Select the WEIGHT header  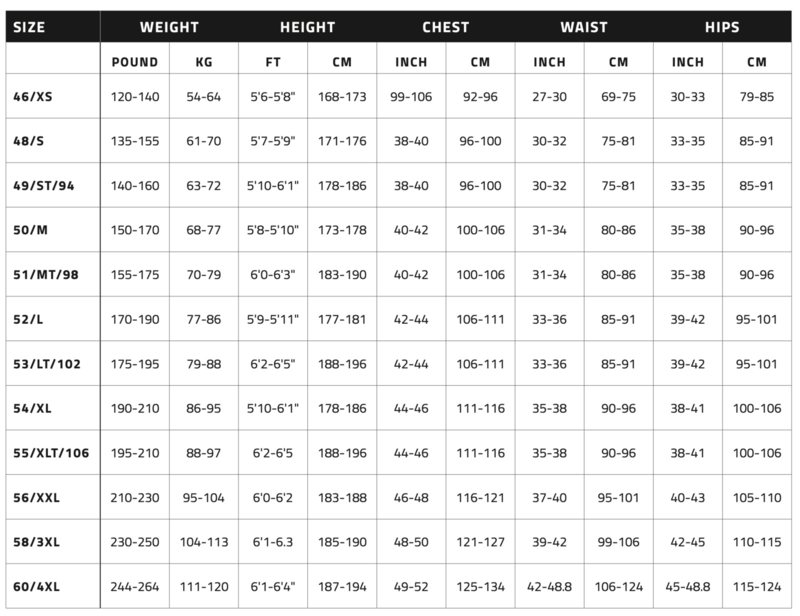coord(169,27)
